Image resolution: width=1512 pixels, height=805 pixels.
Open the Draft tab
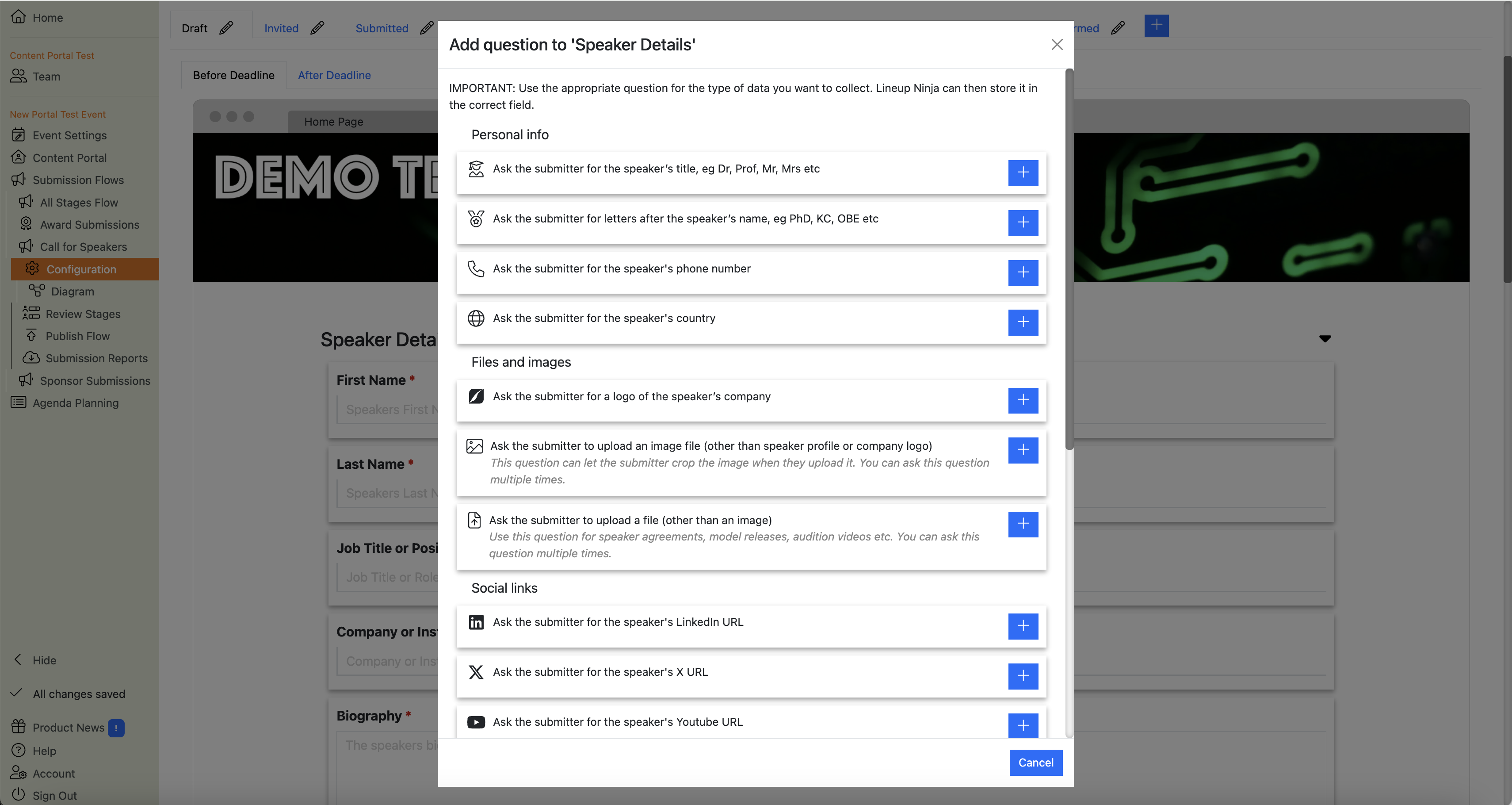[x=194, y=28]
